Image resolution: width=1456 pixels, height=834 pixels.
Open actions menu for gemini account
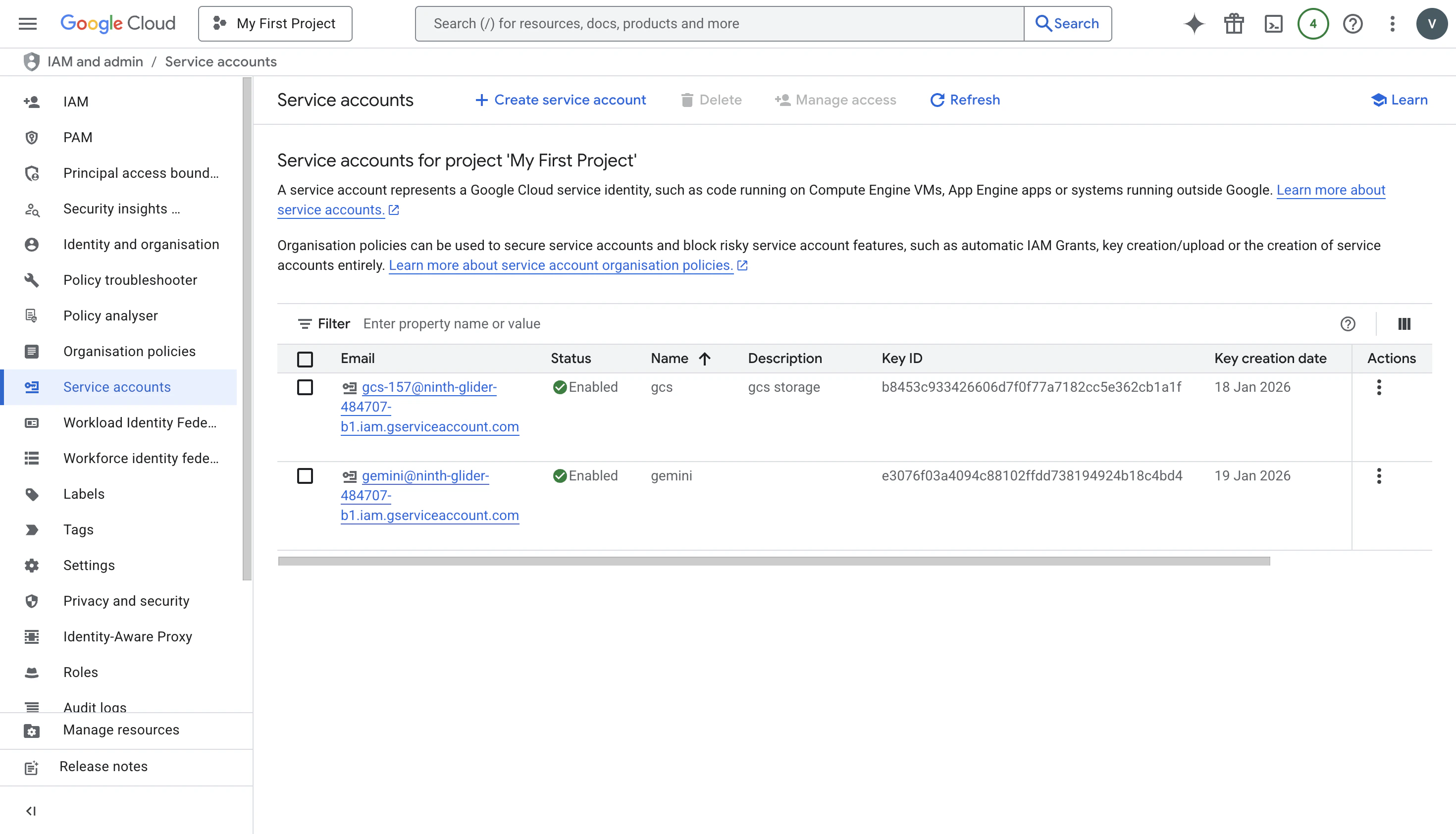1379,476
